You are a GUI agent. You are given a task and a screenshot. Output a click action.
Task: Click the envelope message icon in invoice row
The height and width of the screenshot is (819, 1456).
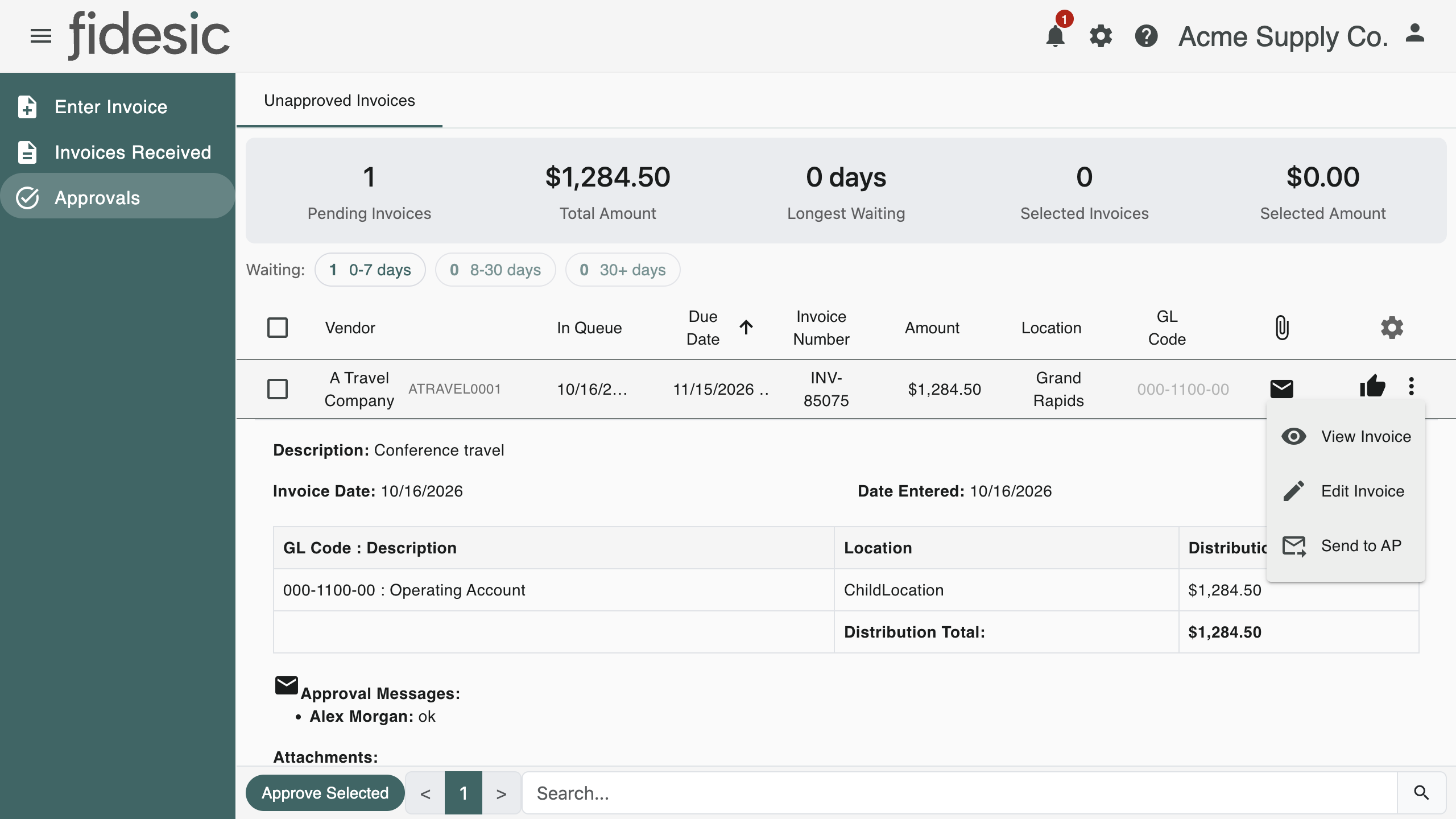[1282, 389]
